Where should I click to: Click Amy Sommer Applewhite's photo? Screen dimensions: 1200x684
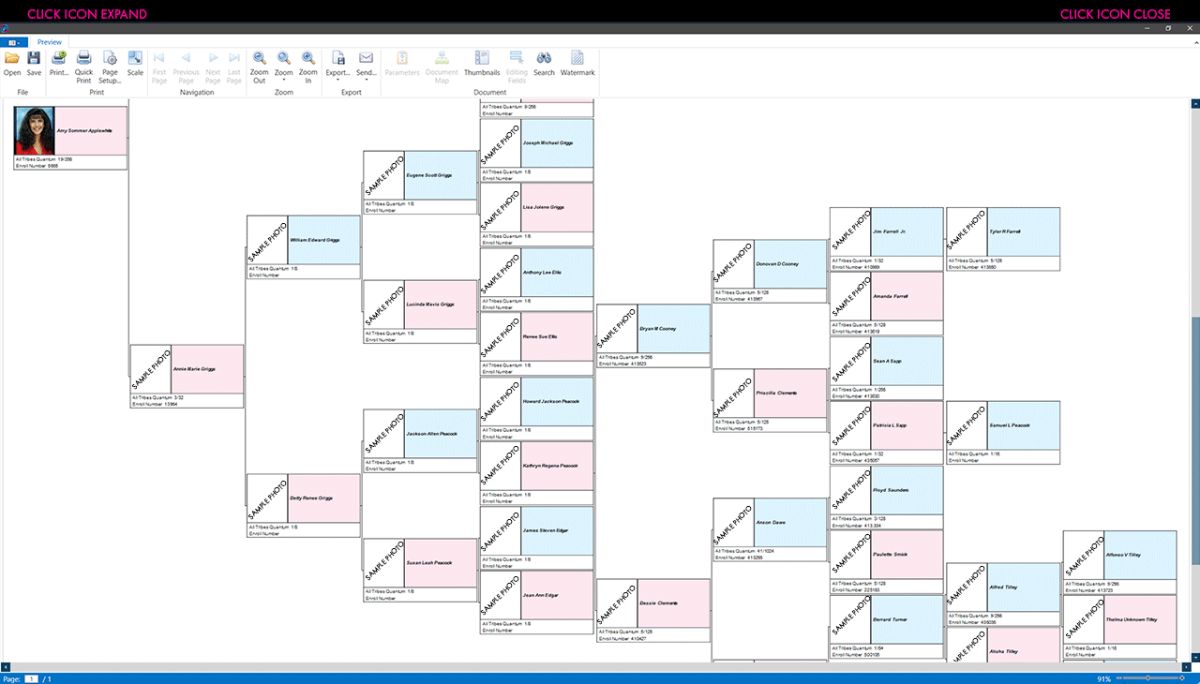34,131
